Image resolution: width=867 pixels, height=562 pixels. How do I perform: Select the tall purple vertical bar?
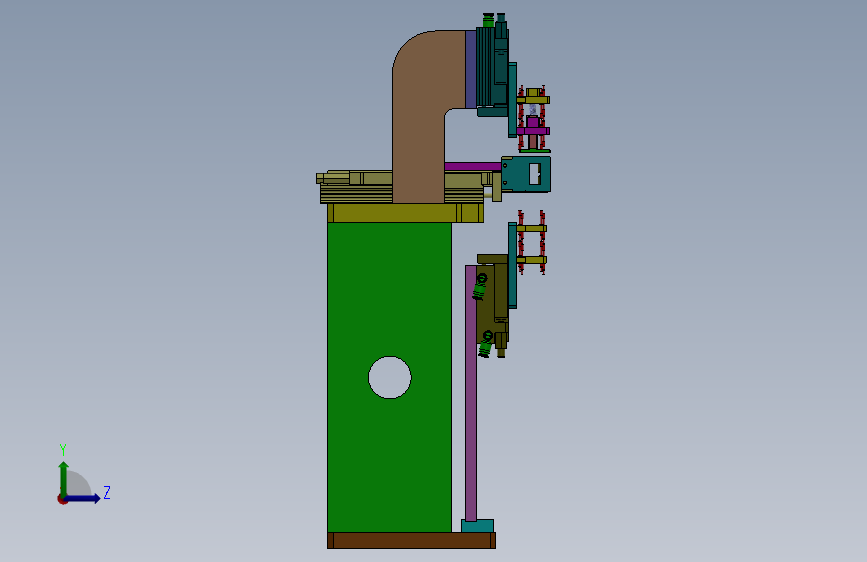click(x=471, y=393)
